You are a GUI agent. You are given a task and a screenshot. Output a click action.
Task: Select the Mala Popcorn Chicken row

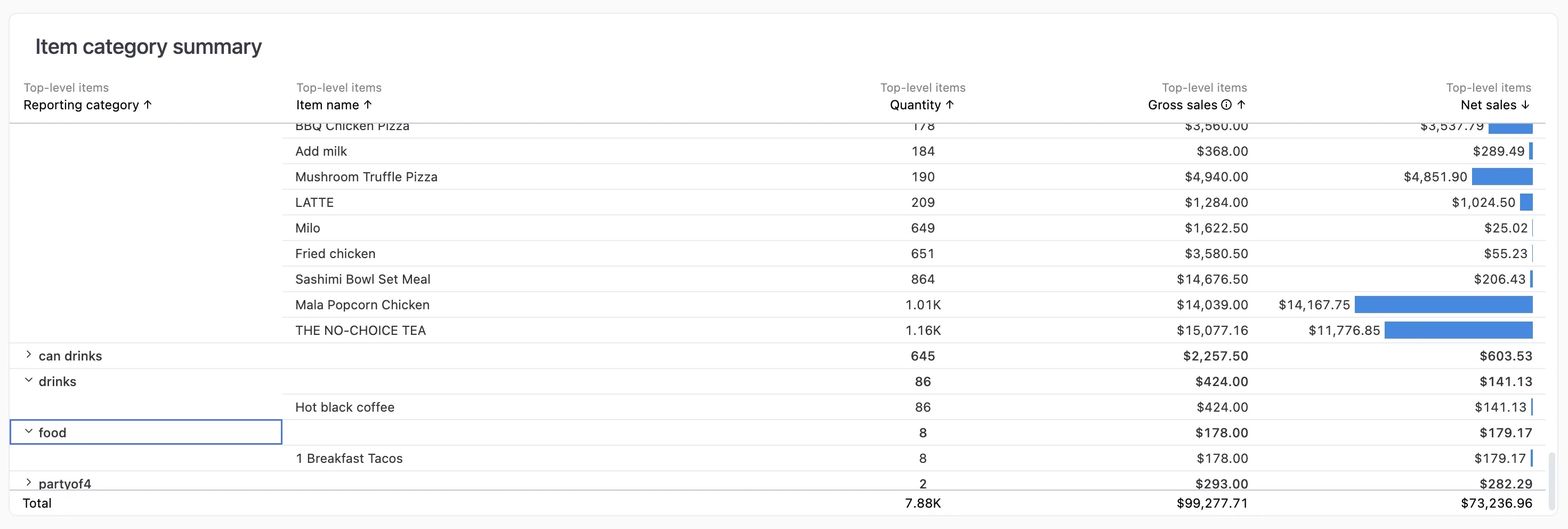coord(361,305)
